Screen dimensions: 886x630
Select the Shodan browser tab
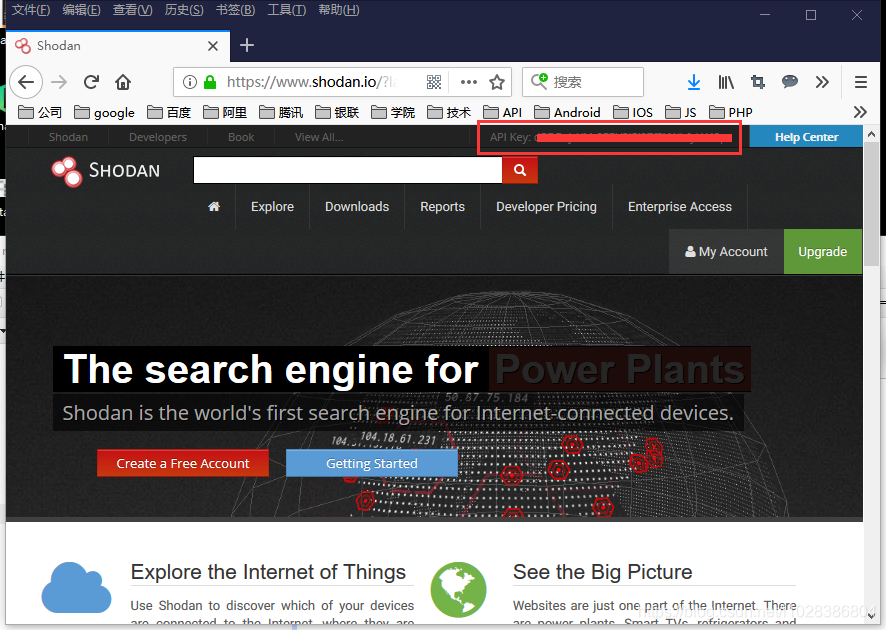click(x=118, y=46)
